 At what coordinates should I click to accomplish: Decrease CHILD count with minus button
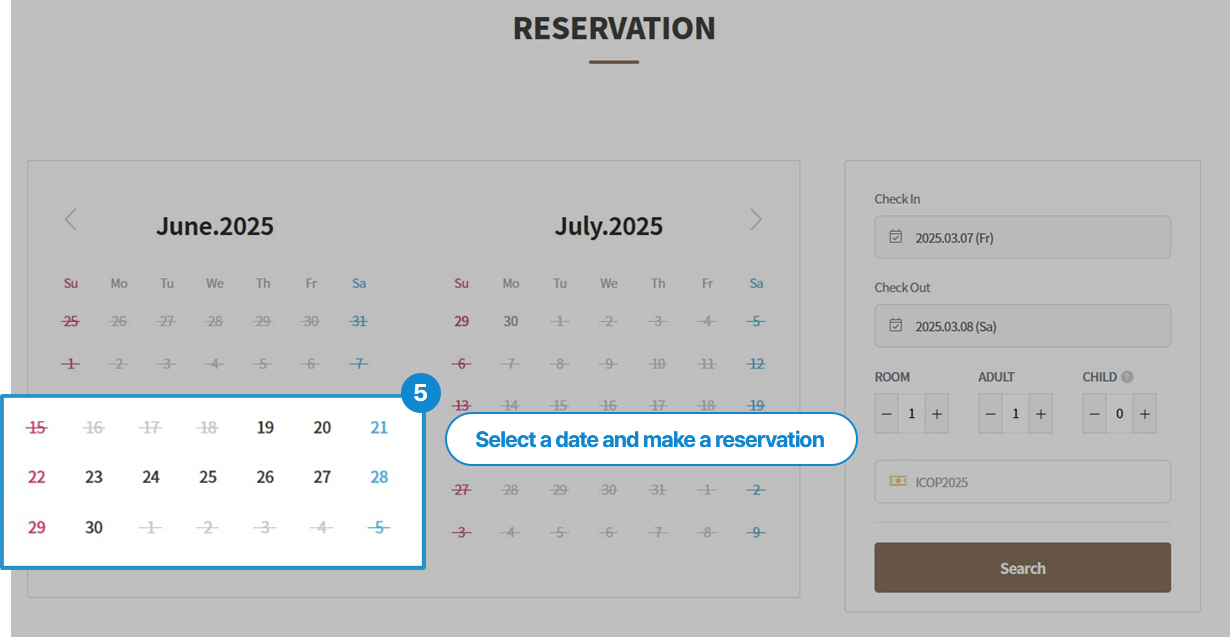pyautogui.click(x=1094, y=413)
